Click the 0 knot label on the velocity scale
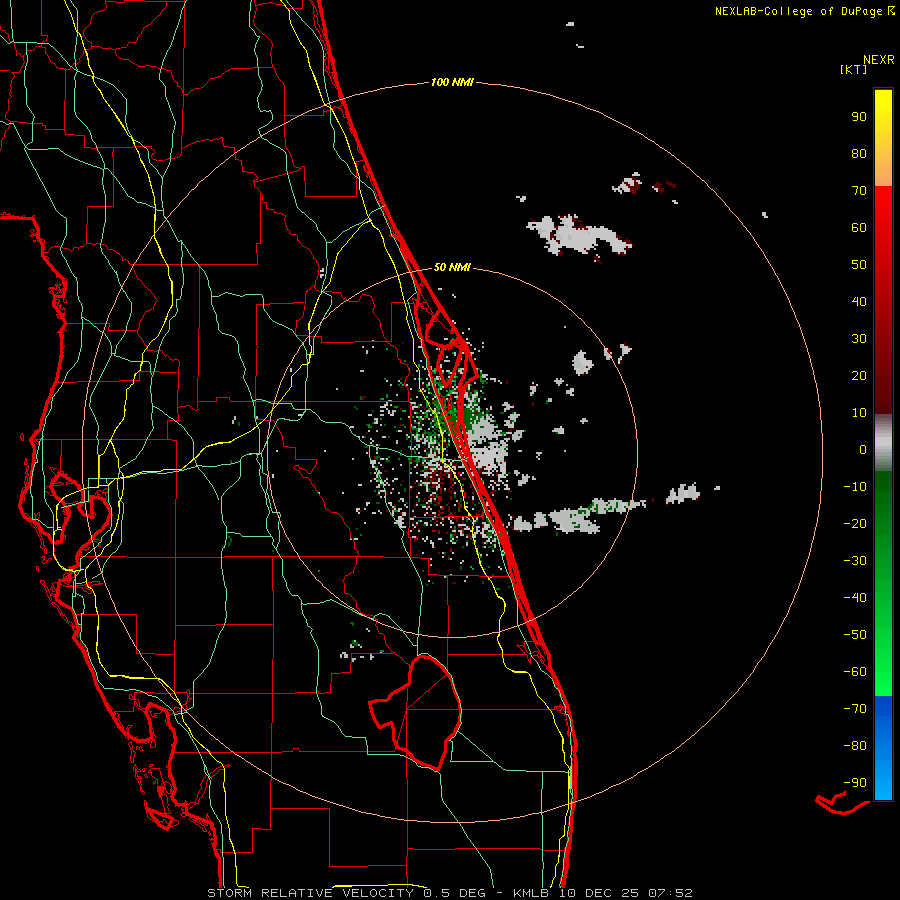This screenshot has width=900, height=900. 863,449
